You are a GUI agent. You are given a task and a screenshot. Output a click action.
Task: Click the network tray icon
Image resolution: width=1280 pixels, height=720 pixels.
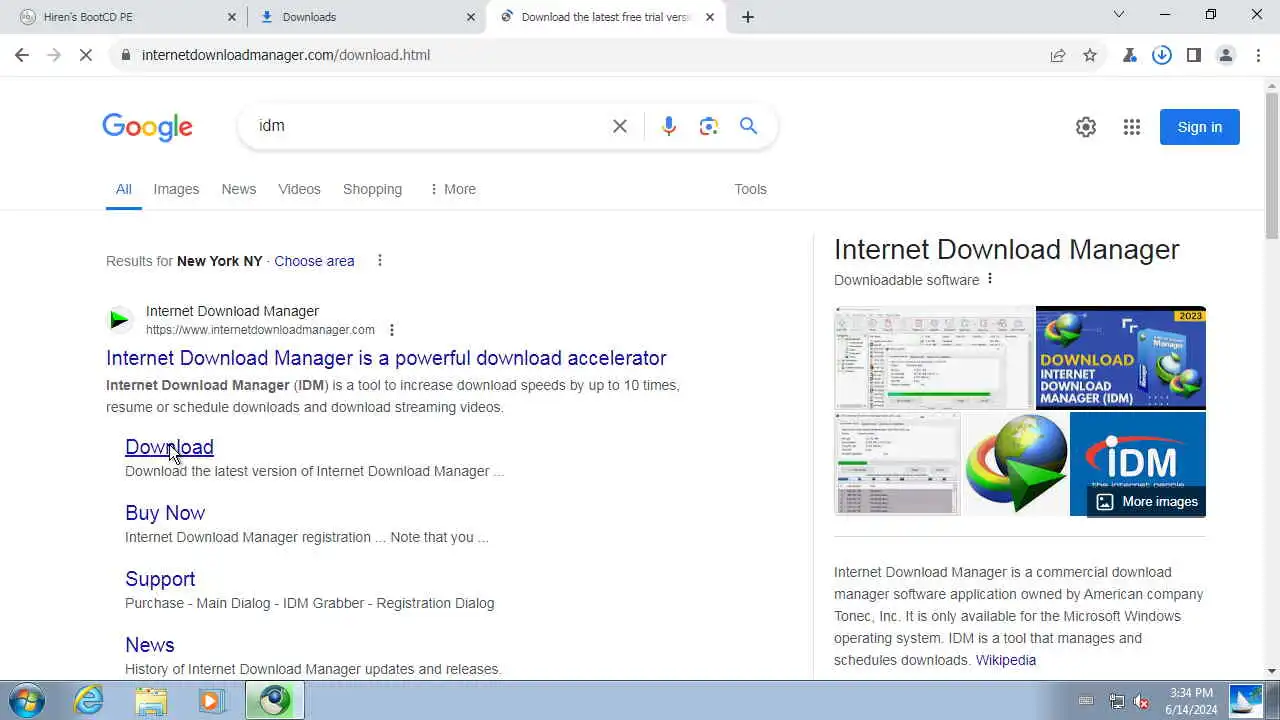coord(1117,701)
